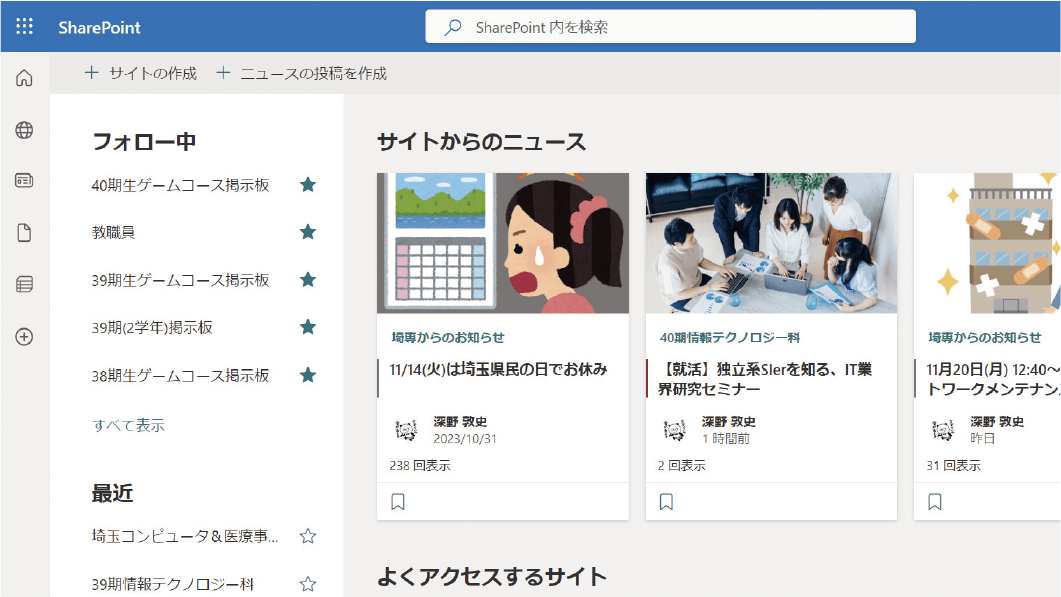The height and width of the screenshot is (597, 1061).
Task: Open recent site 39期情報テクノロジー科
Action: pos(173,583)
